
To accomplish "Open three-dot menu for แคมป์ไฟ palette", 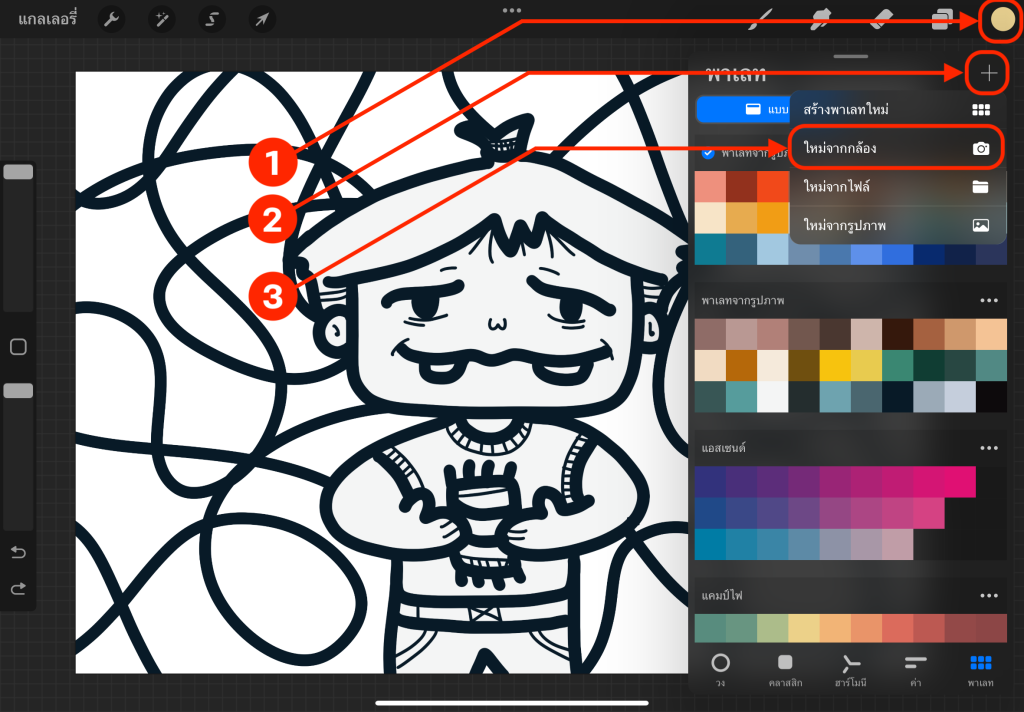I will 989,596.
